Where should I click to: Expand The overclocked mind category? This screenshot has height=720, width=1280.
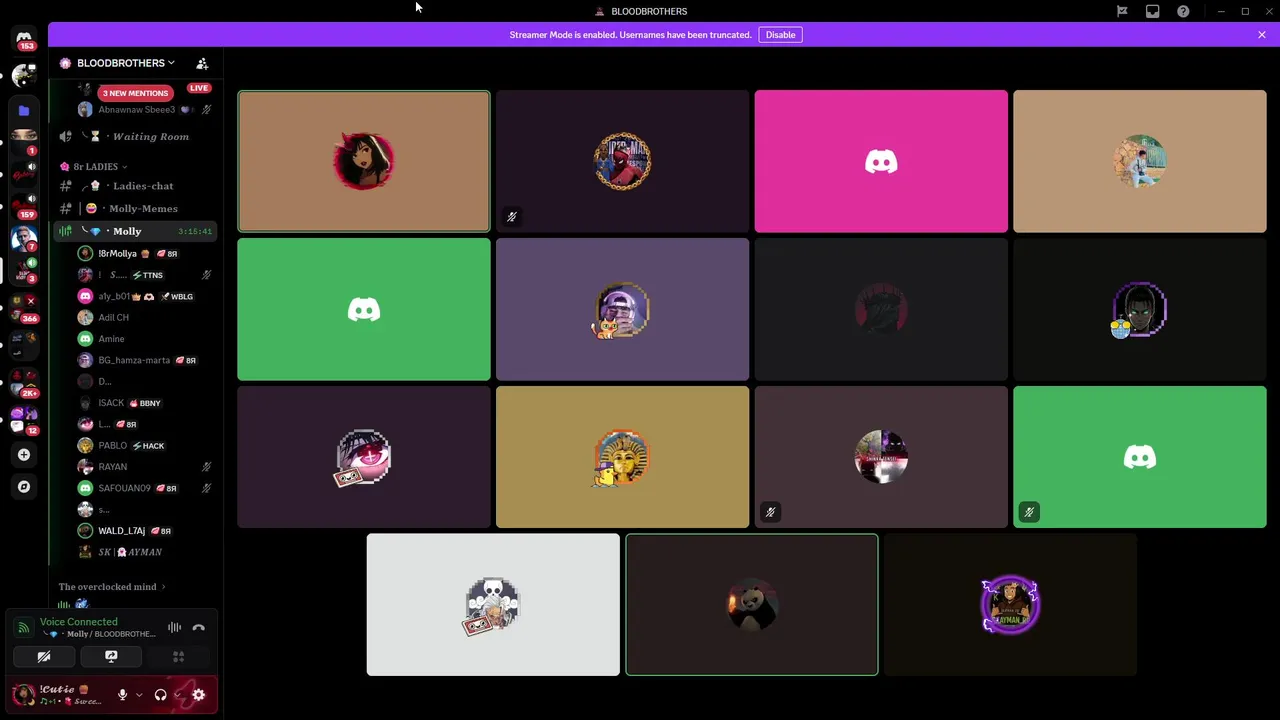coord(112,587)
